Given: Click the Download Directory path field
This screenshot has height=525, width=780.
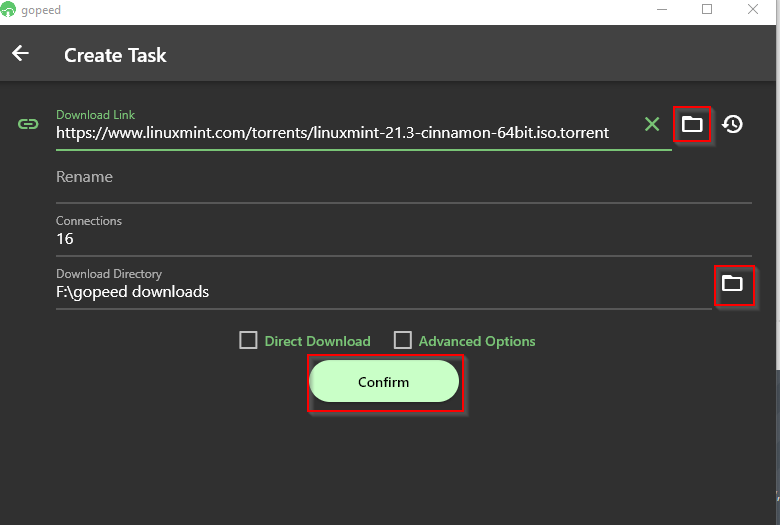Looking at the screenshot, I should [x=384, y=288].
